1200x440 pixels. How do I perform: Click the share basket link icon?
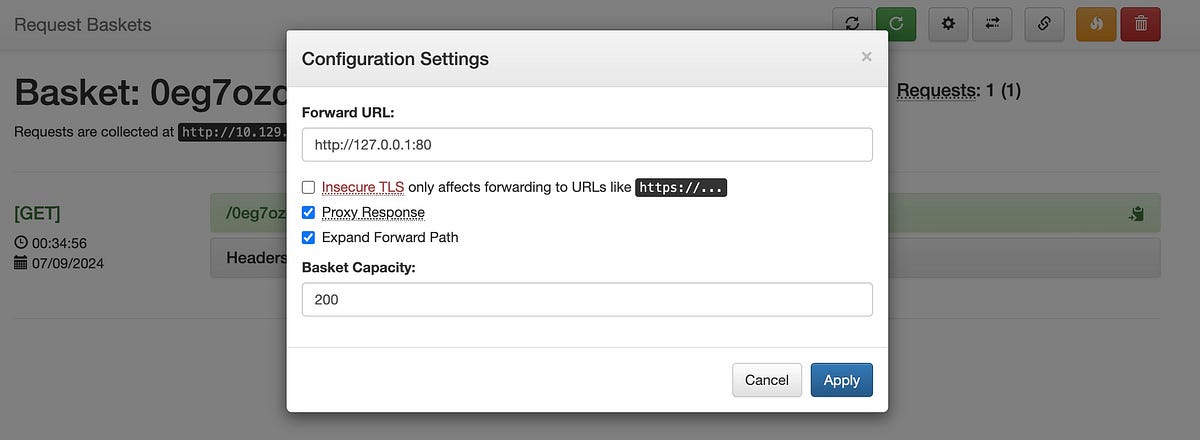[x=1044, y=24]
